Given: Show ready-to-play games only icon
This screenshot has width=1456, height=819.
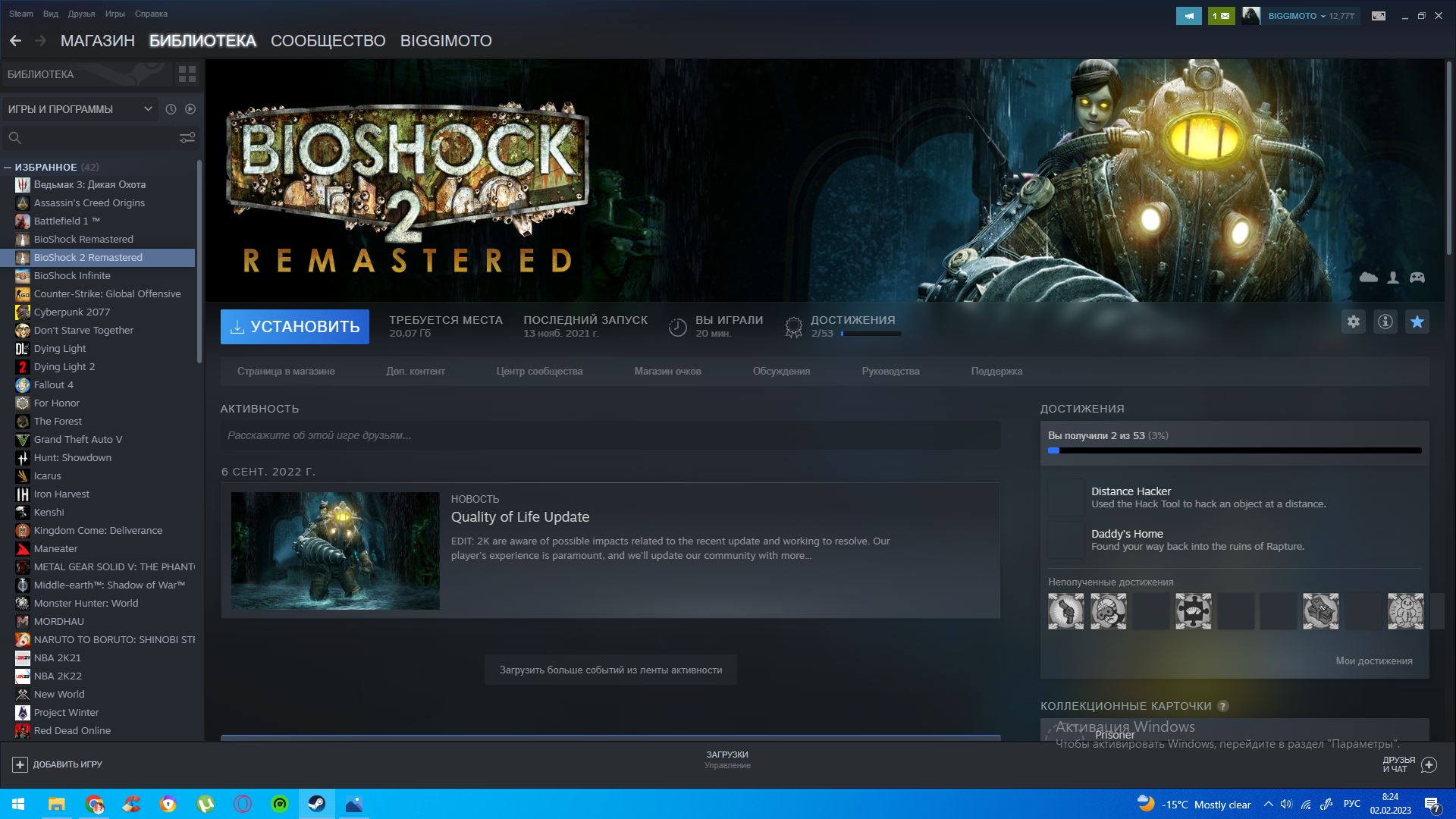Looking at the screenshot, I should (x=190, y=109).
